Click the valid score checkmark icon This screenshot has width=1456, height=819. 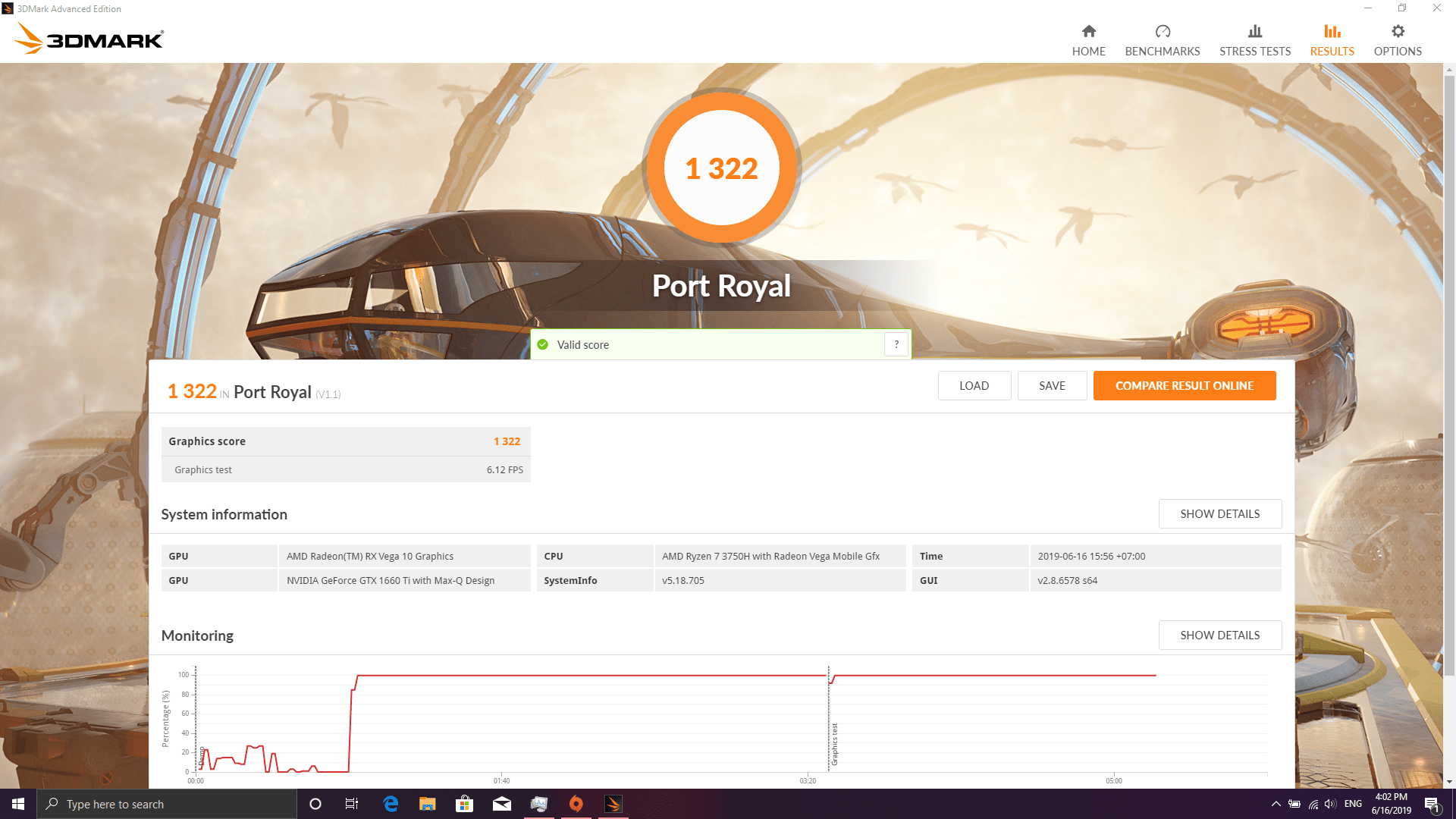[545, 344]
